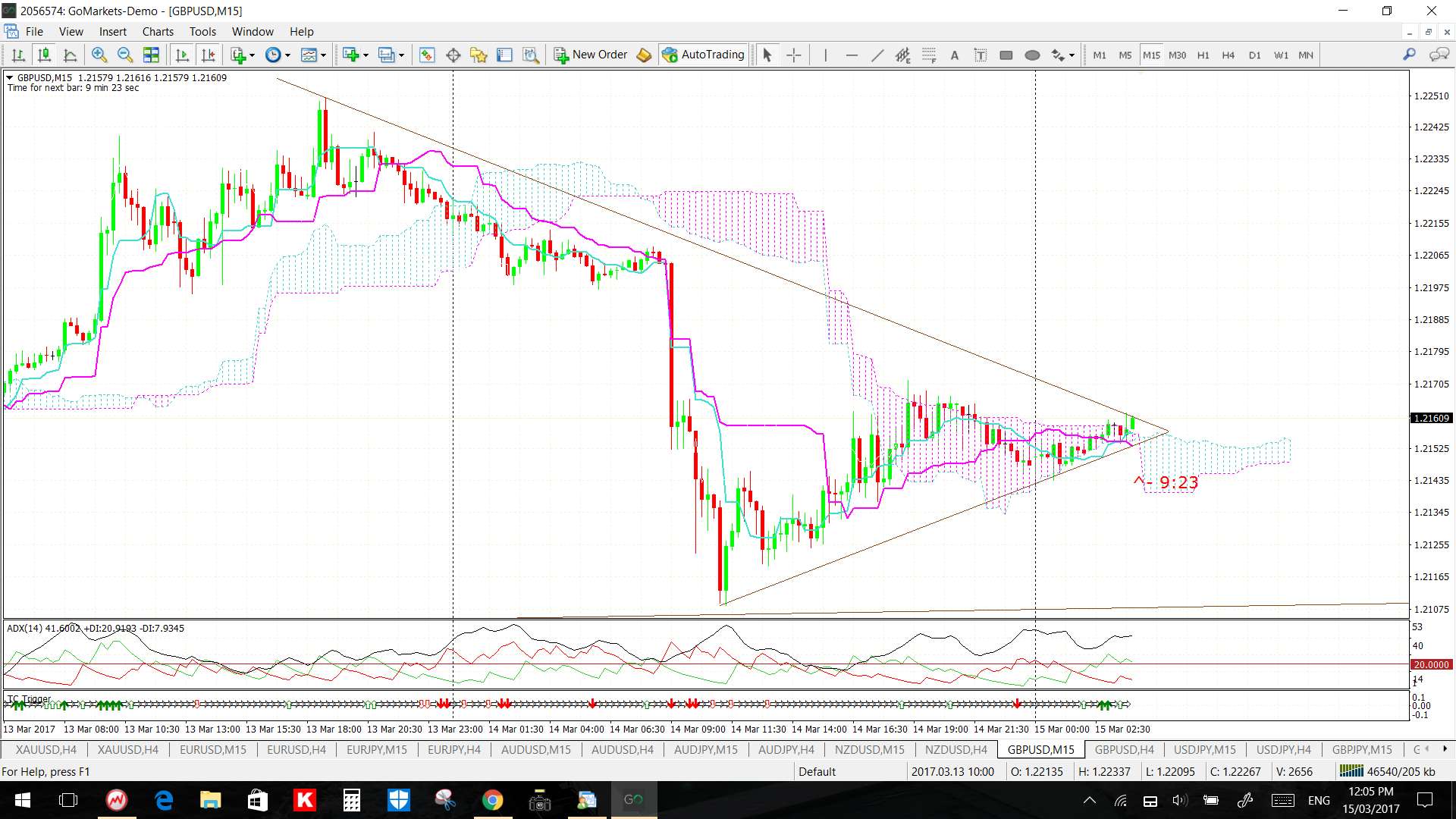Click the New Order button
This screenshot has height=819, width=1456.
591,55
